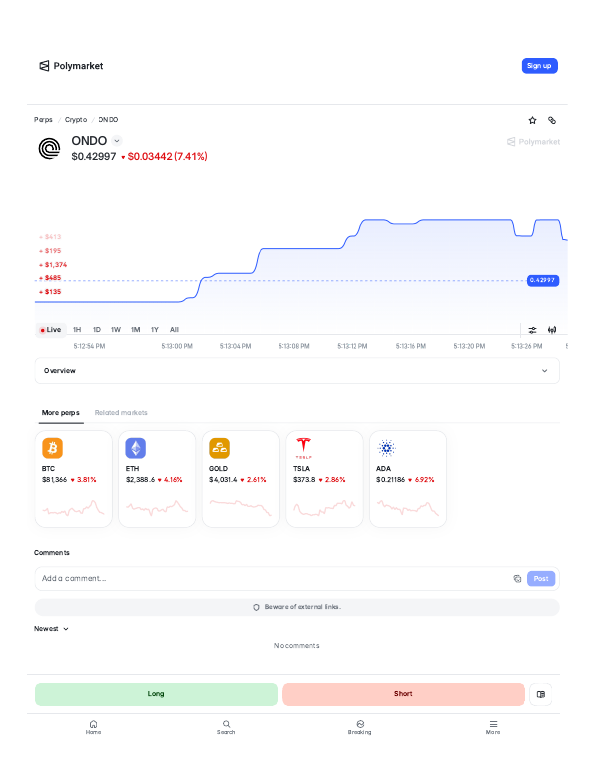
Task: Click the $0.42997 current price text
Action: click(x=94, y=157)
